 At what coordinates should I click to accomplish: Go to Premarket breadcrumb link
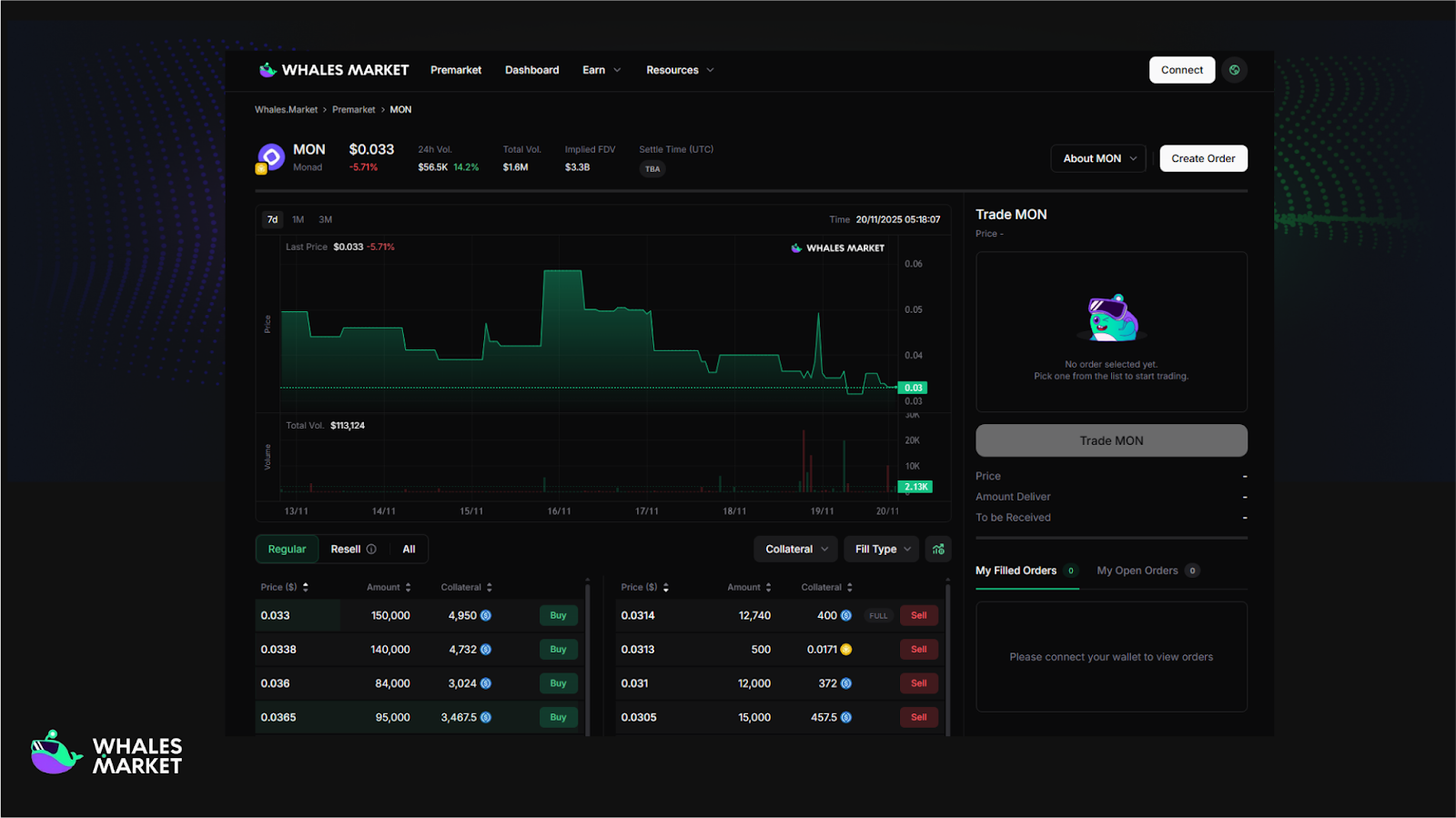[353, 109]
